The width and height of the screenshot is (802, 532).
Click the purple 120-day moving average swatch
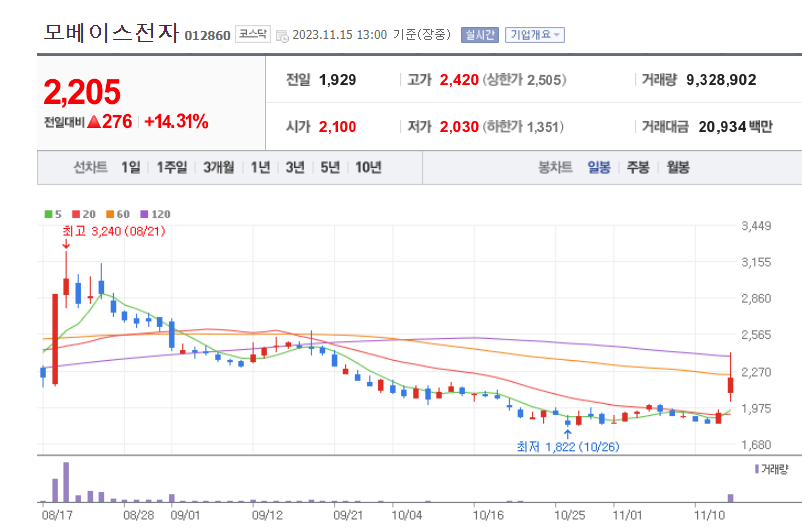tap(144, 214)
